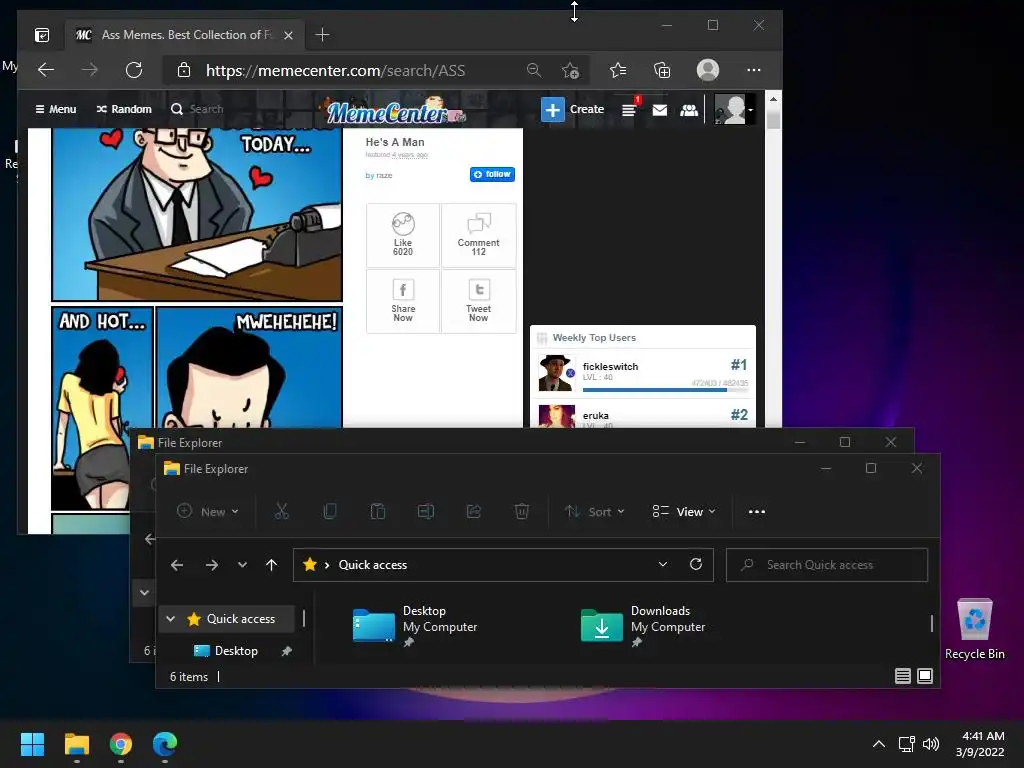Click the Like 6020 button
This screenshot has height=768, width=1024.
tap(403, 235)
